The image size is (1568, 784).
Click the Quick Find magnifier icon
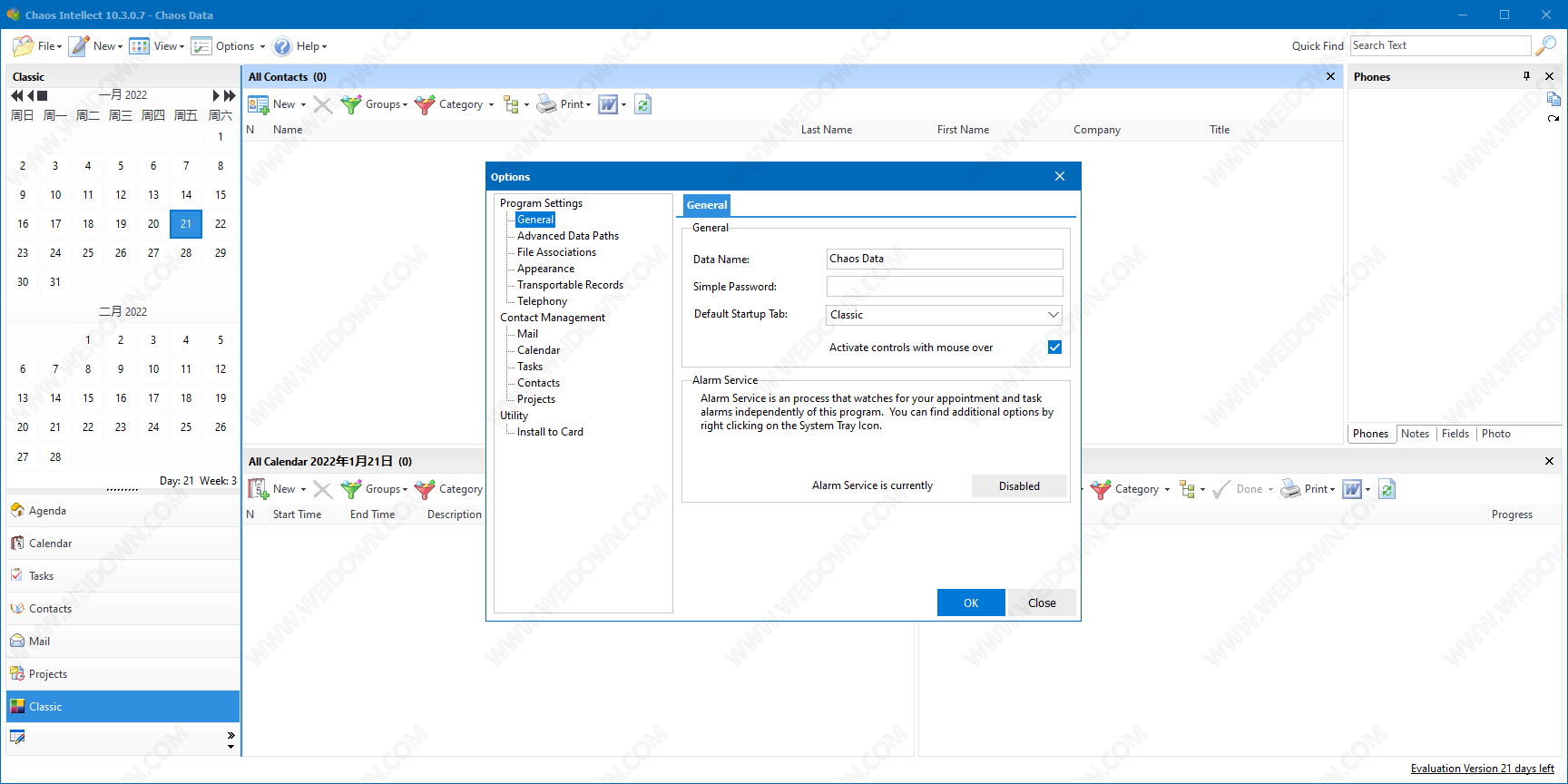1545,45
